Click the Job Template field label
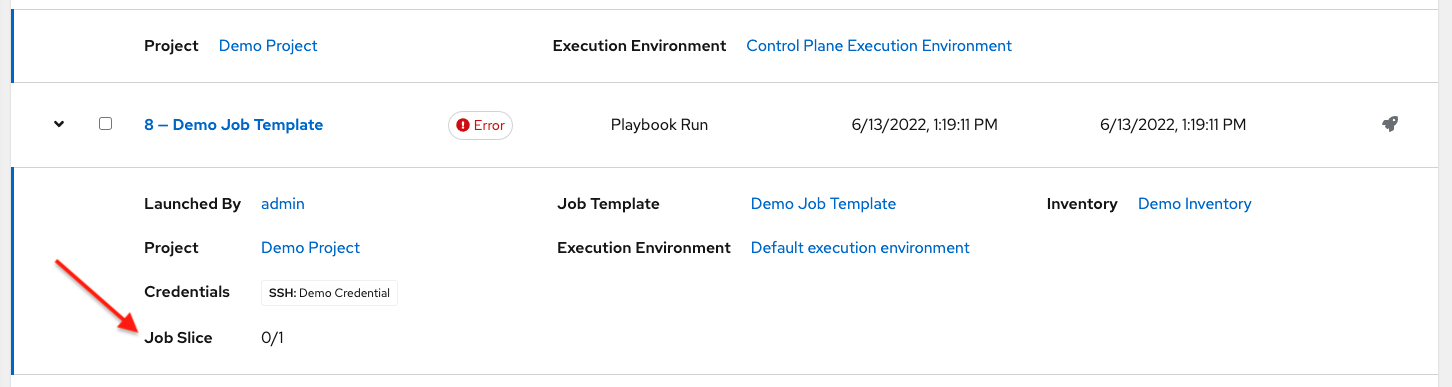 (x=608, y=203)
